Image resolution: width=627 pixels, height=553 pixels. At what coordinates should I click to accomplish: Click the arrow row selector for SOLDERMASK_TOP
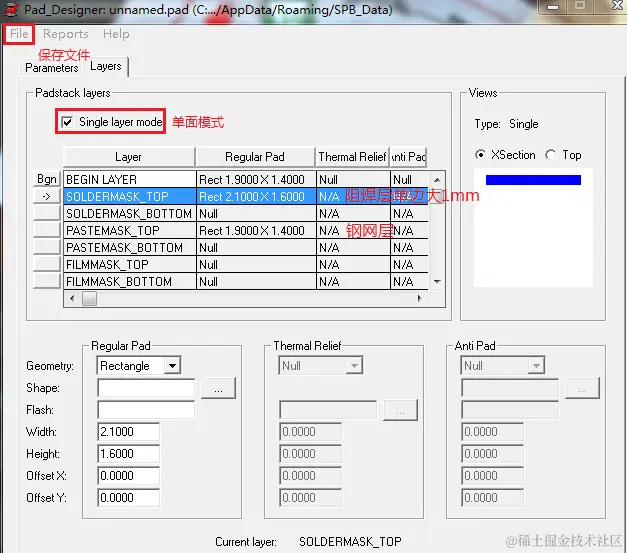point(47,196)
